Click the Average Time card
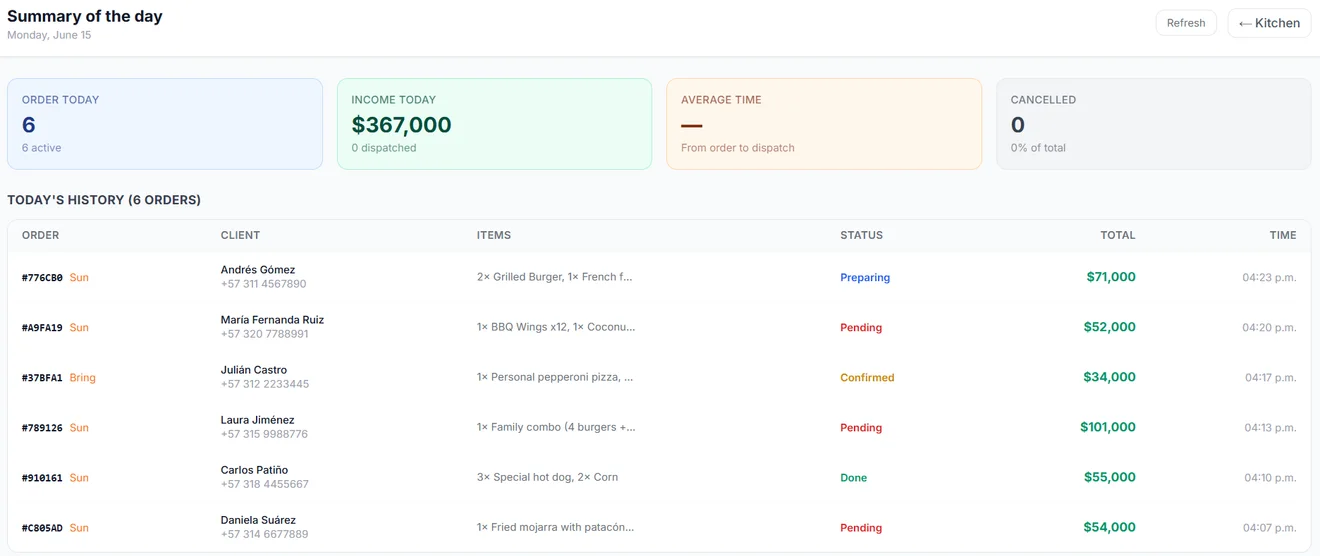 coord(824,124)
